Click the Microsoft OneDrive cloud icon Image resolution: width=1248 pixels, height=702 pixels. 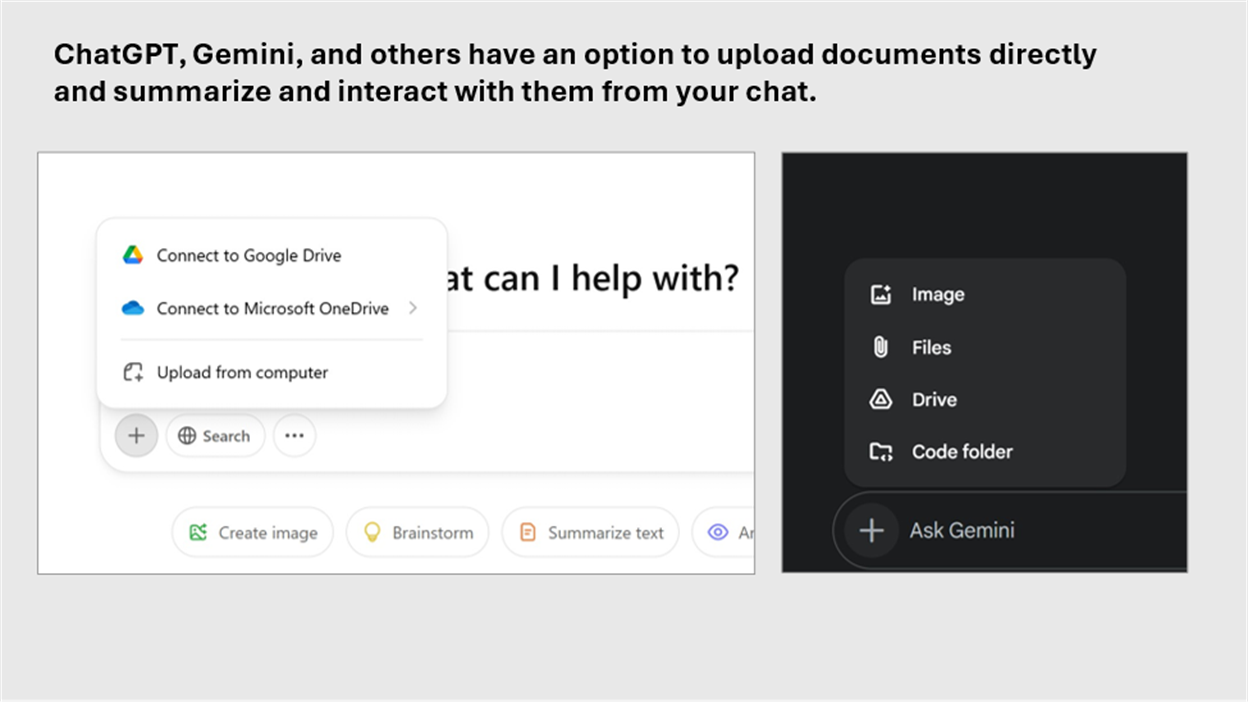pyautogui.click(x=133, y=308)
